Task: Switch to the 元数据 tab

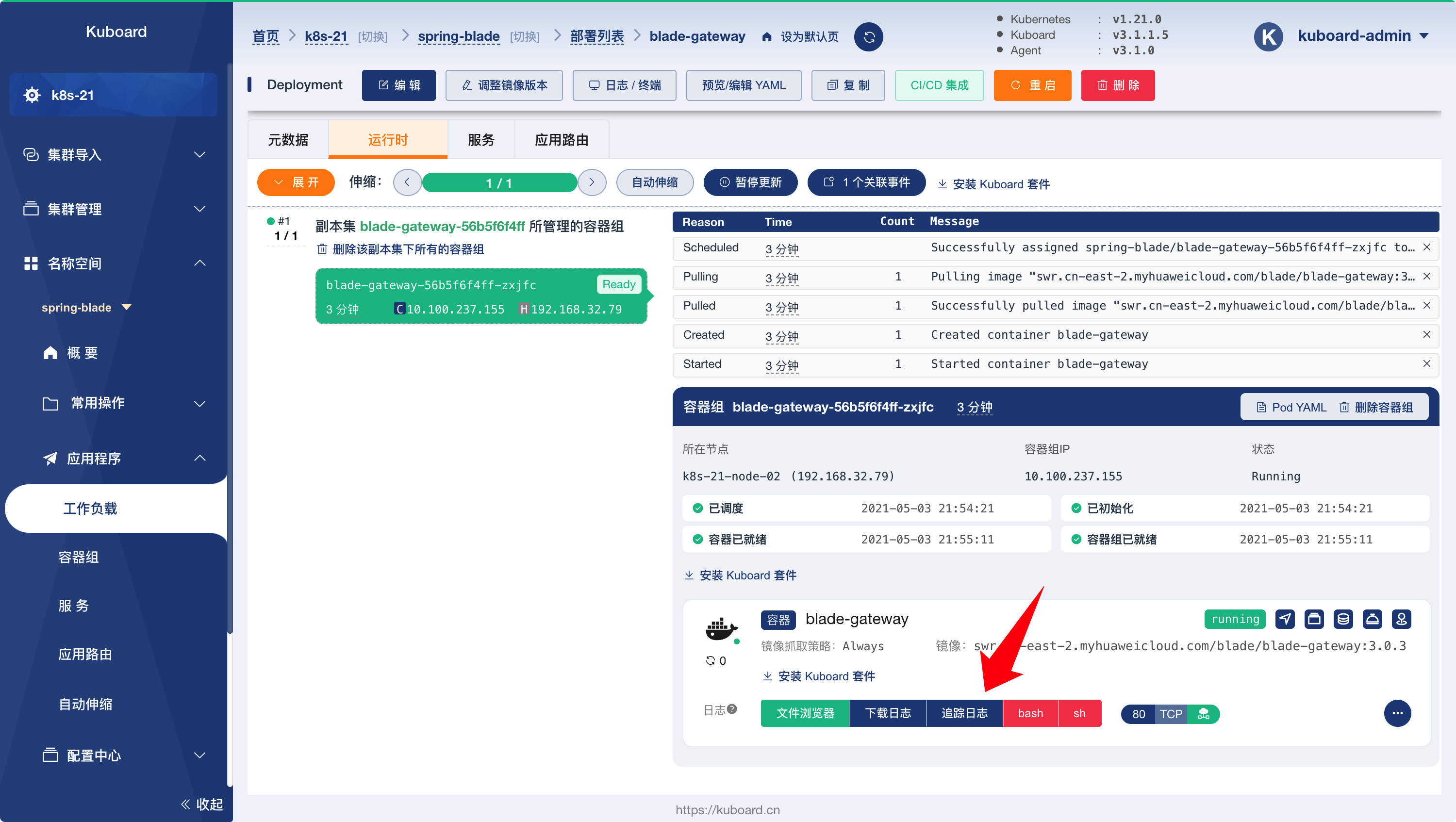Action: (x=288, y=140)
